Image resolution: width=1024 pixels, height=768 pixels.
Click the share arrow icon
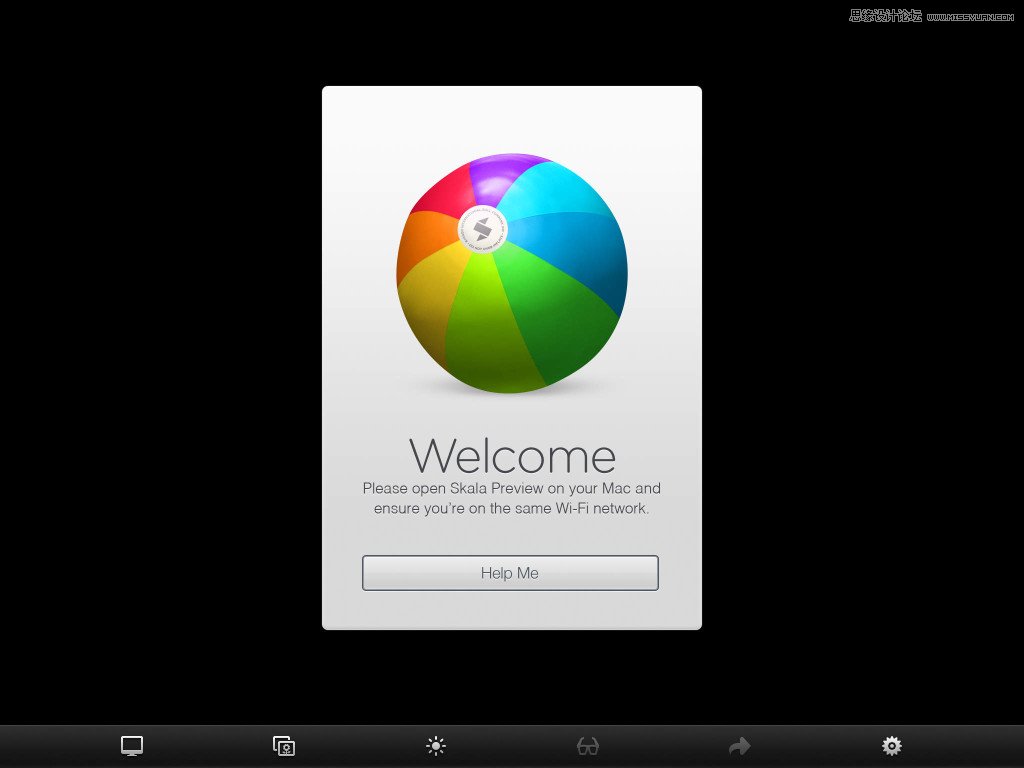point(739,746)
